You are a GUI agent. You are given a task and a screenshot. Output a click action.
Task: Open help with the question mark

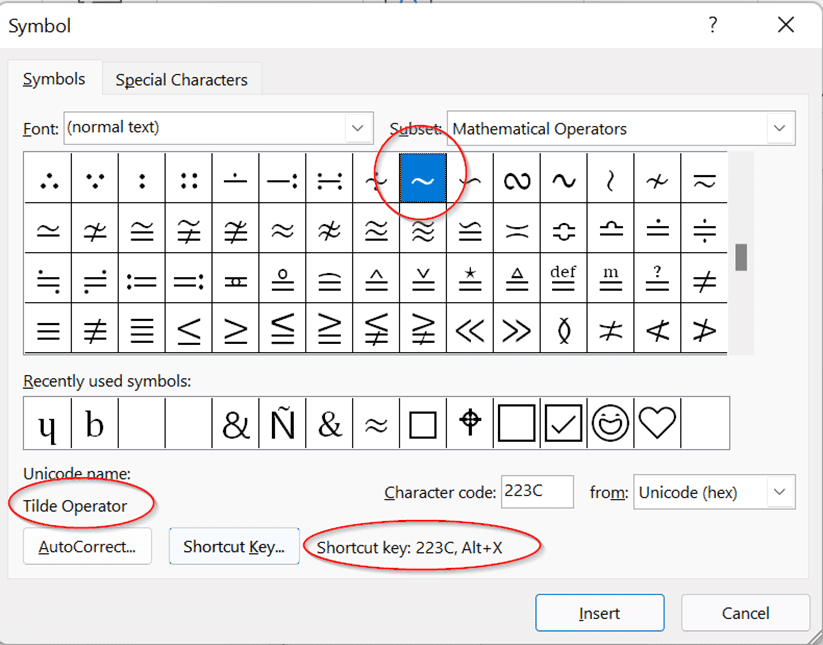pyautogui.click(x=712, y=25)
